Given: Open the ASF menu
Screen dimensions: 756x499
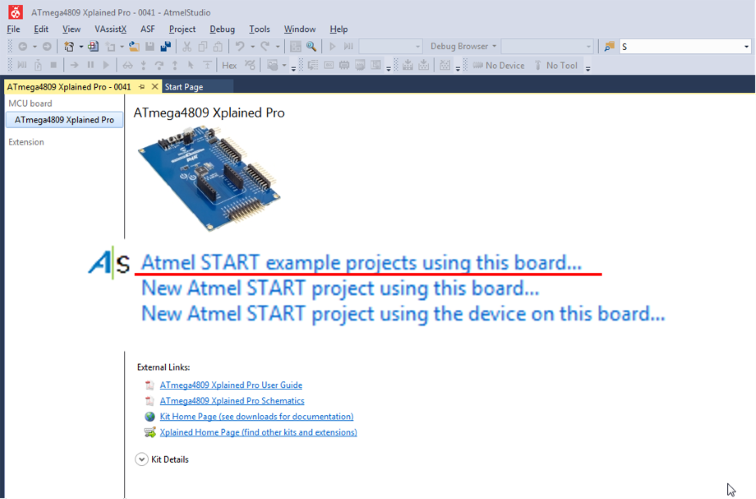Looking at the screenshot, I should tap(148, 29).
